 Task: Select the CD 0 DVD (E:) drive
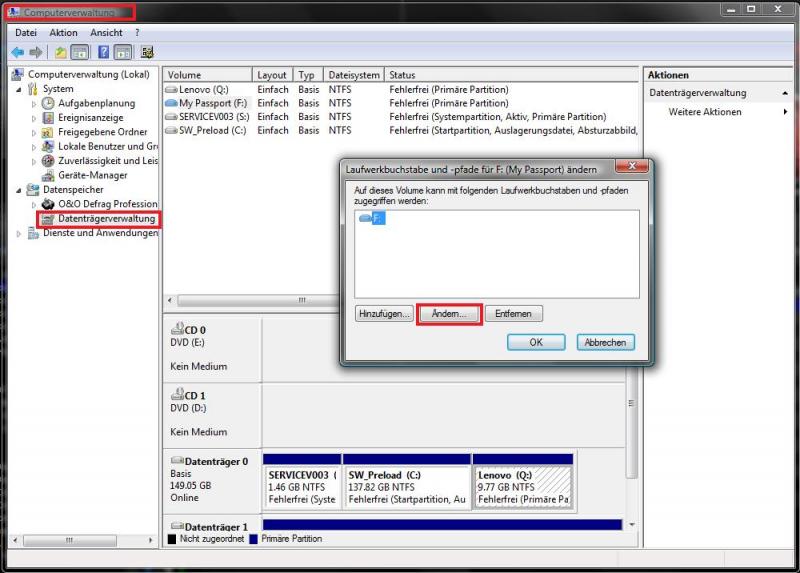point(212,348)
